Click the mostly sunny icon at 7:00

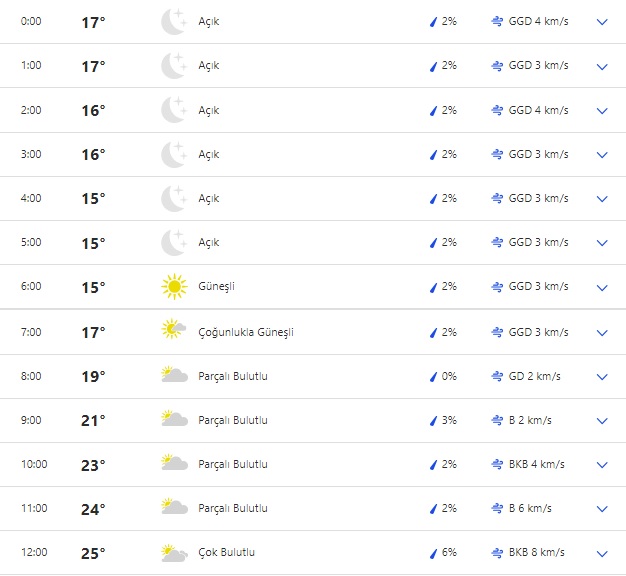(x=174, y=331)
